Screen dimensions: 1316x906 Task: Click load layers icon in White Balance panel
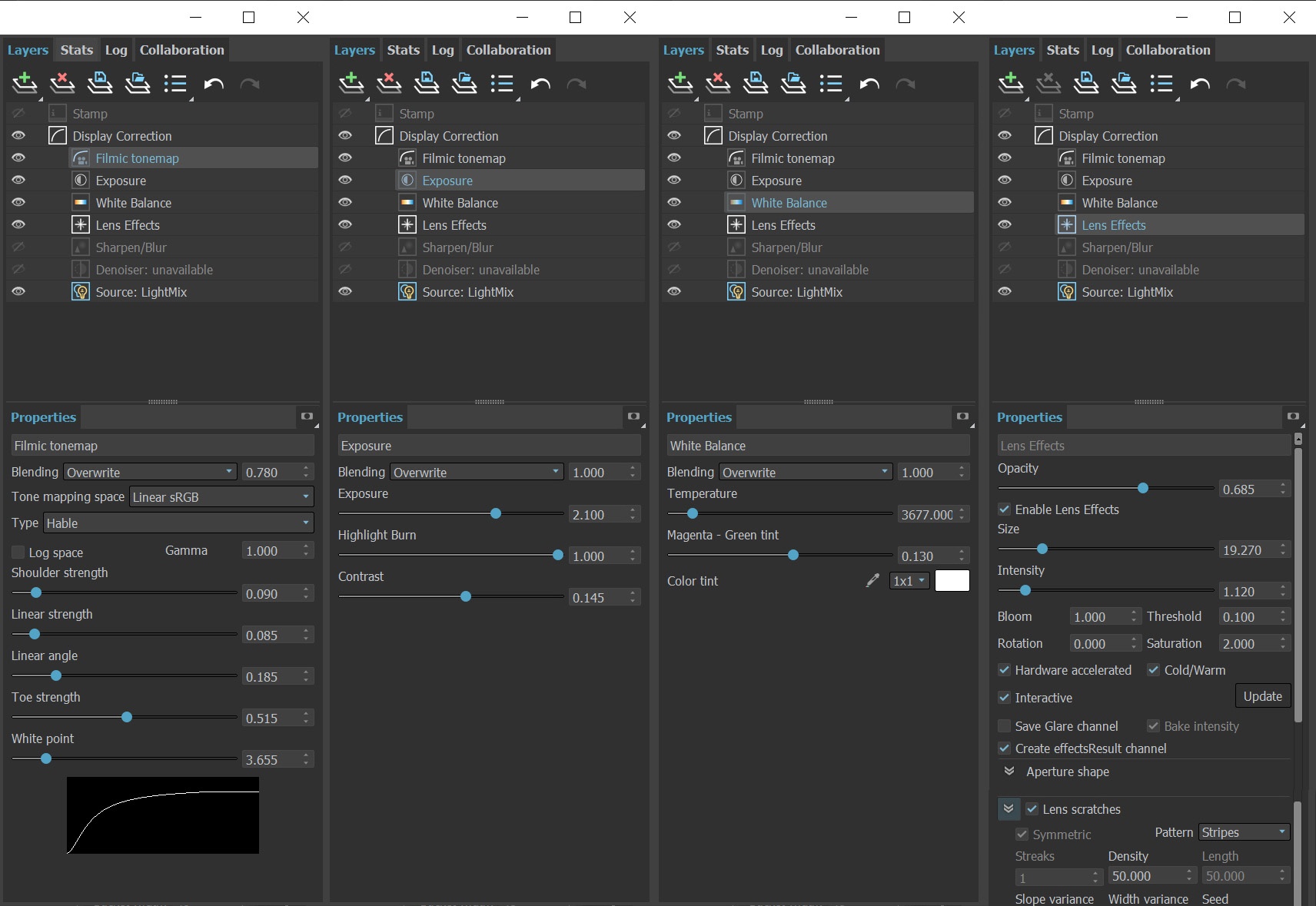coord(793,82)
